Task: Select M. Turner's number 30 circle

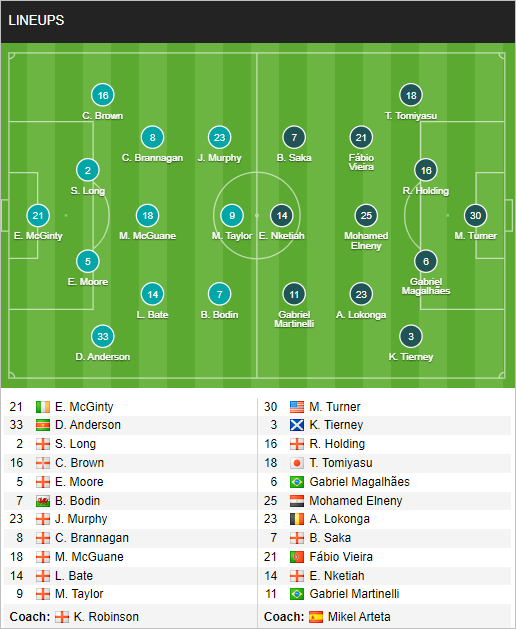Action: pos(475,215)
